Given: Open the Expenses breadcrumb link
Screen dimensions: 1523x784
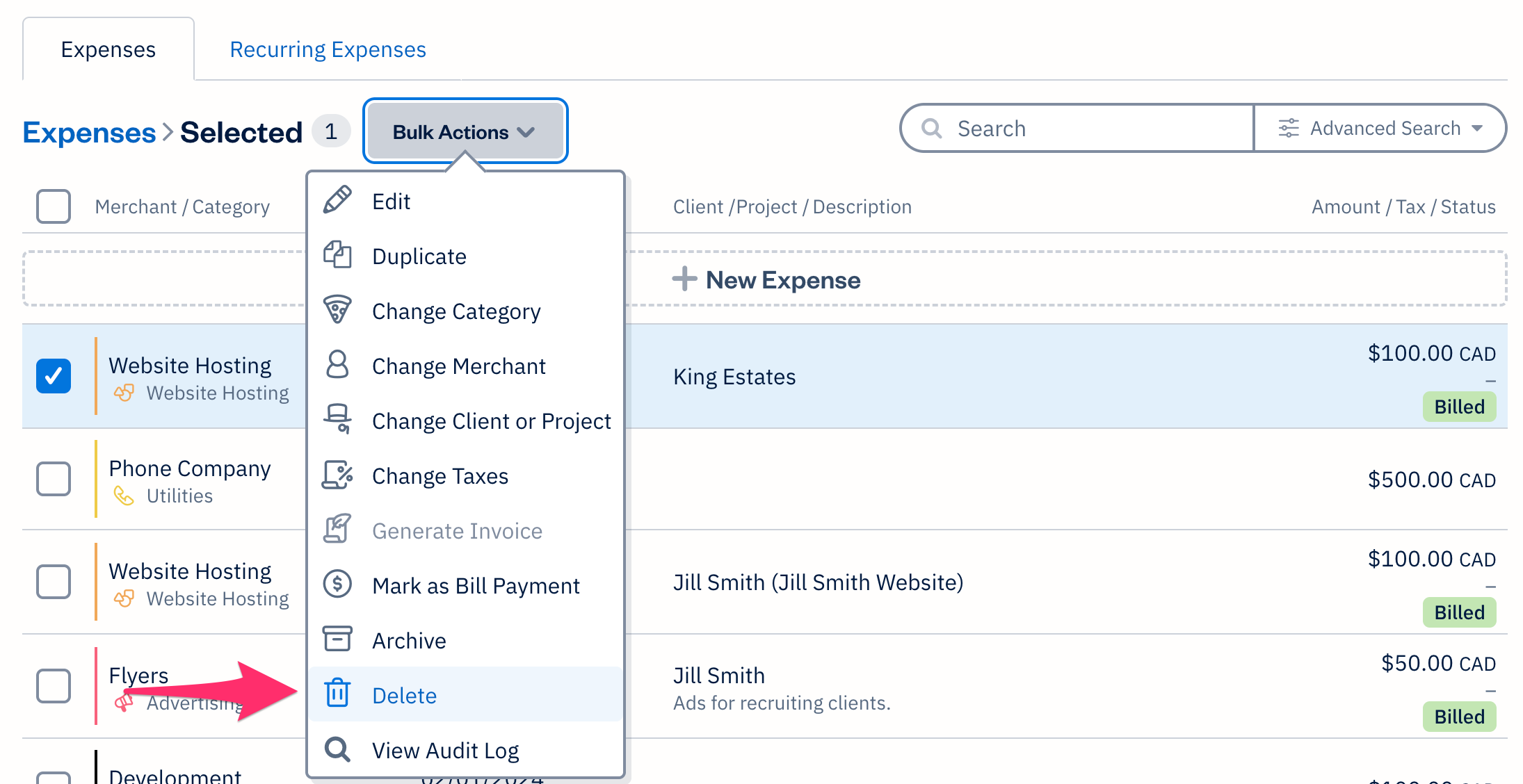Looking at the screenshot, I should coord(89,132).
